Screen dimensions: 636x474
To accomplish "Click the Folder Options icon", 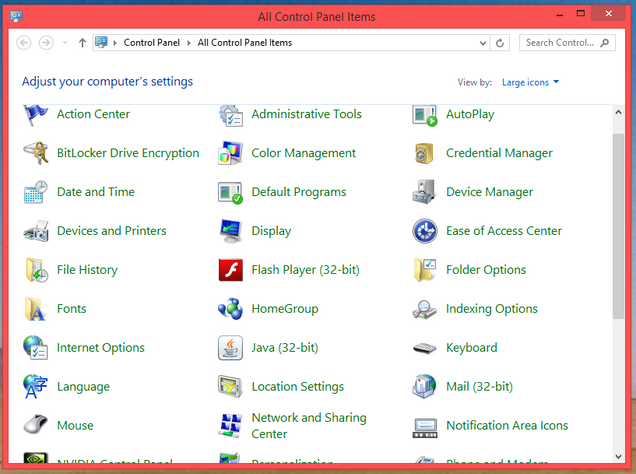I will pos(425,270).
